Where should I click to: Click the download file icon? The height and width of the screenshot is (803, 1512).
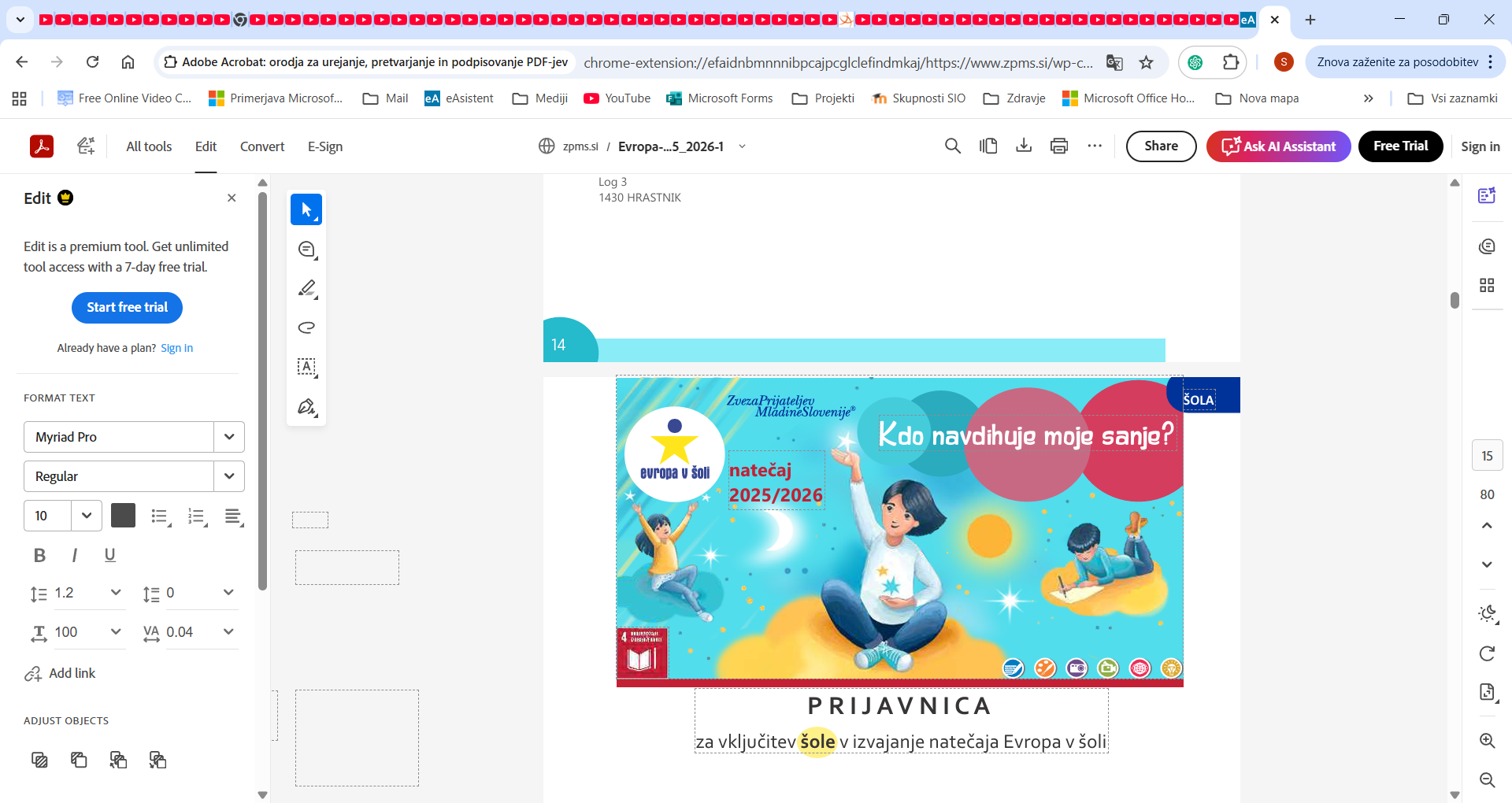[1024, 146]
